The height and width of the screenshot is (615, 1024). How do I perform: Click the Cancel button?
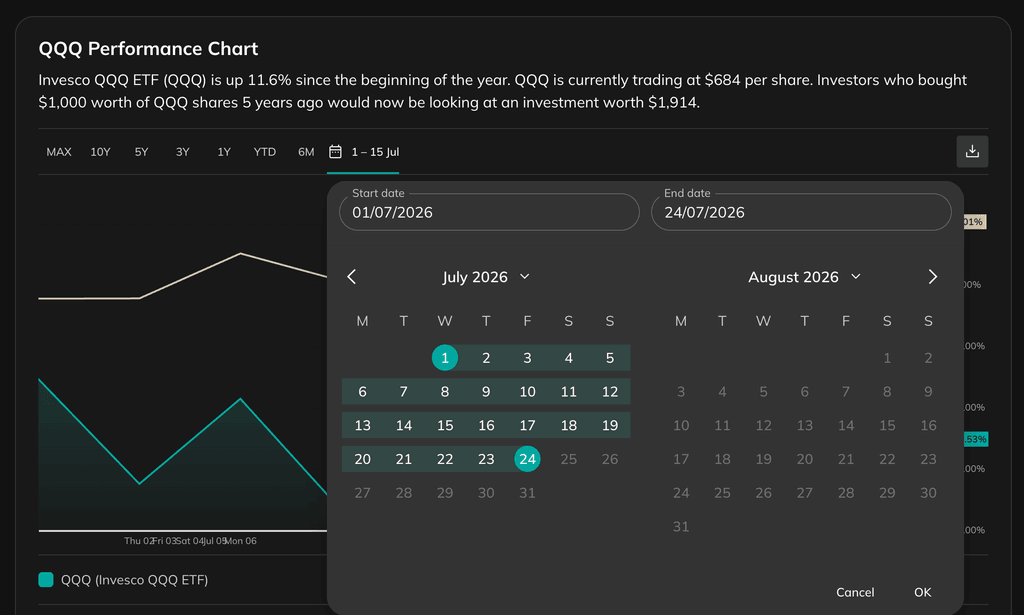tap(855, 592)
